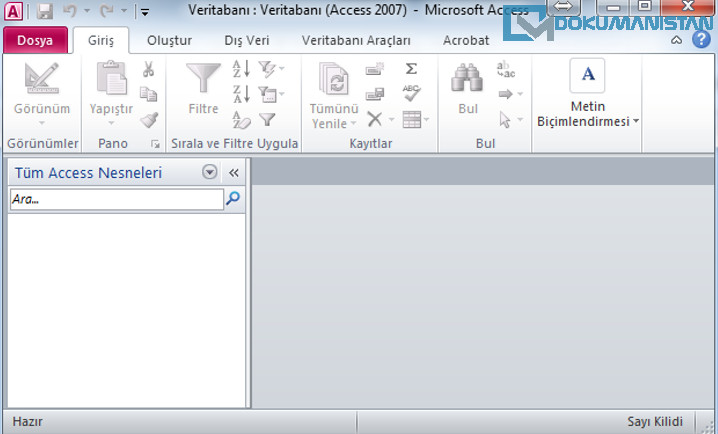Open the Advanced filter options dropdown
Image resolution: width=718 pixels, height=434 pixels.
point(272,94)
